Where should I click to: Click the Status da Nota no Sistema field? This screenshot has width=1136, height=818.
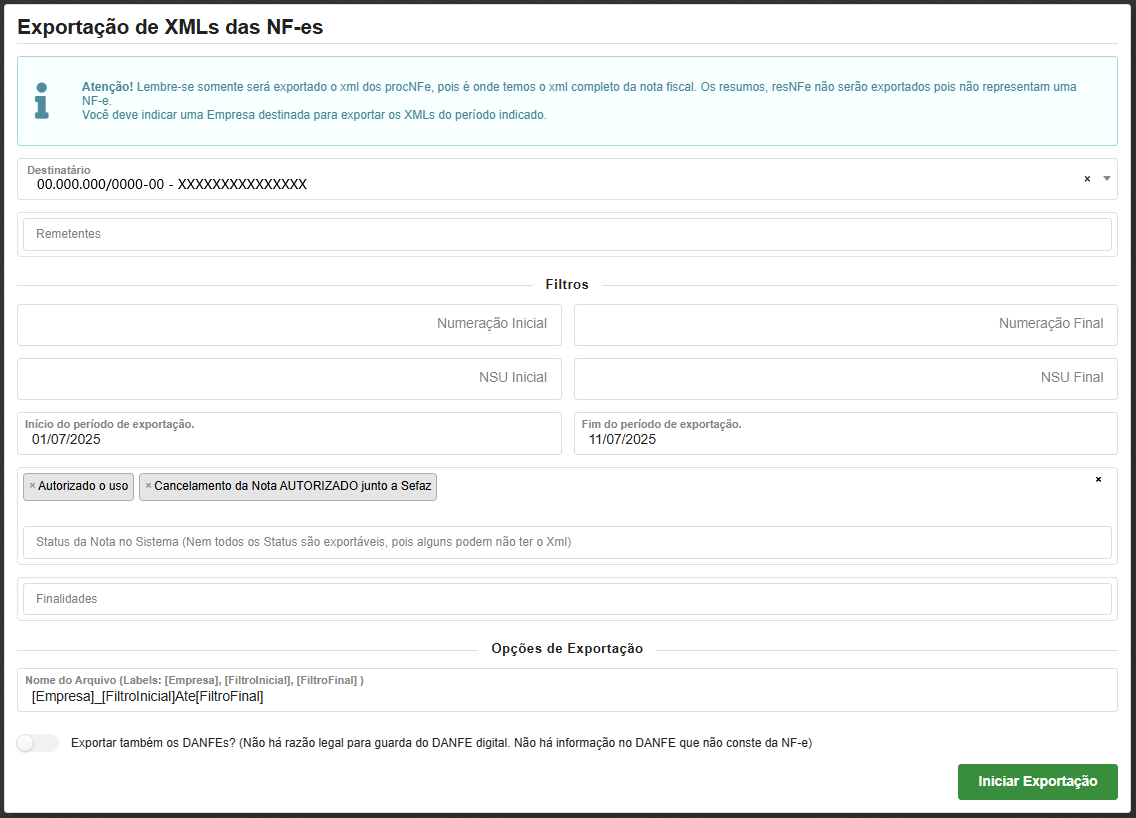tap(567, 542)
